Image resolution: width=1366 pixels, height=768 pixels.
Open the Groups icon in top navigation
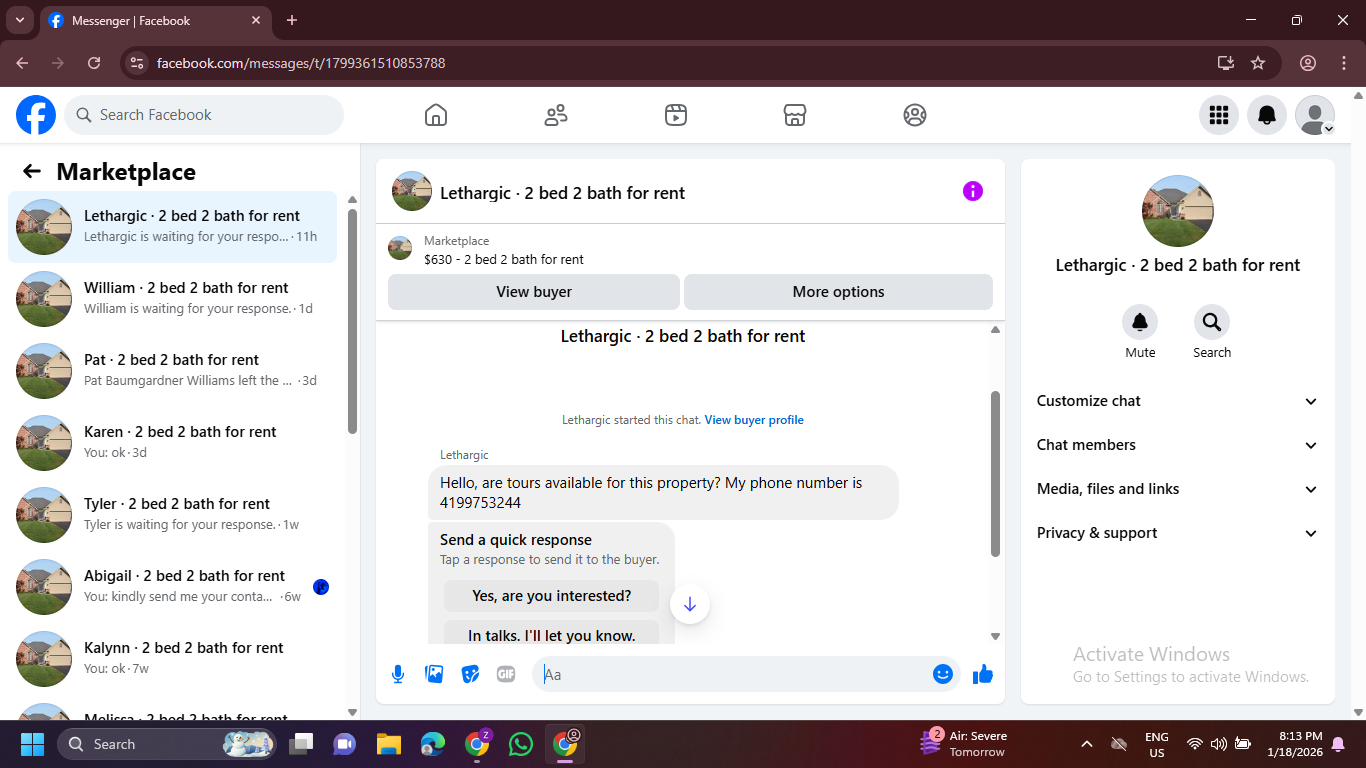click(915, 115)
